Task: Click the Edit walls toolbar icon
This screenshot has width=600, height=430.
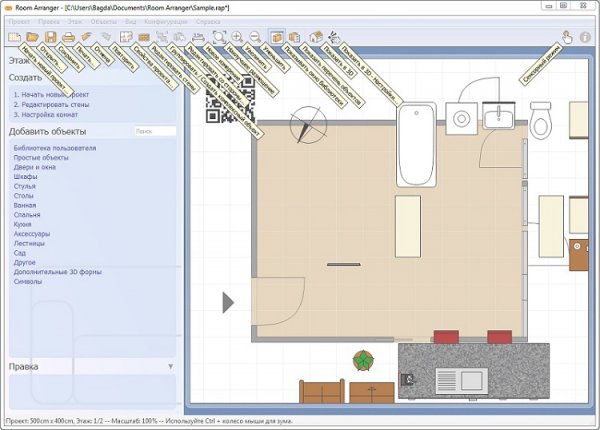Action: (x=144, y=37)
